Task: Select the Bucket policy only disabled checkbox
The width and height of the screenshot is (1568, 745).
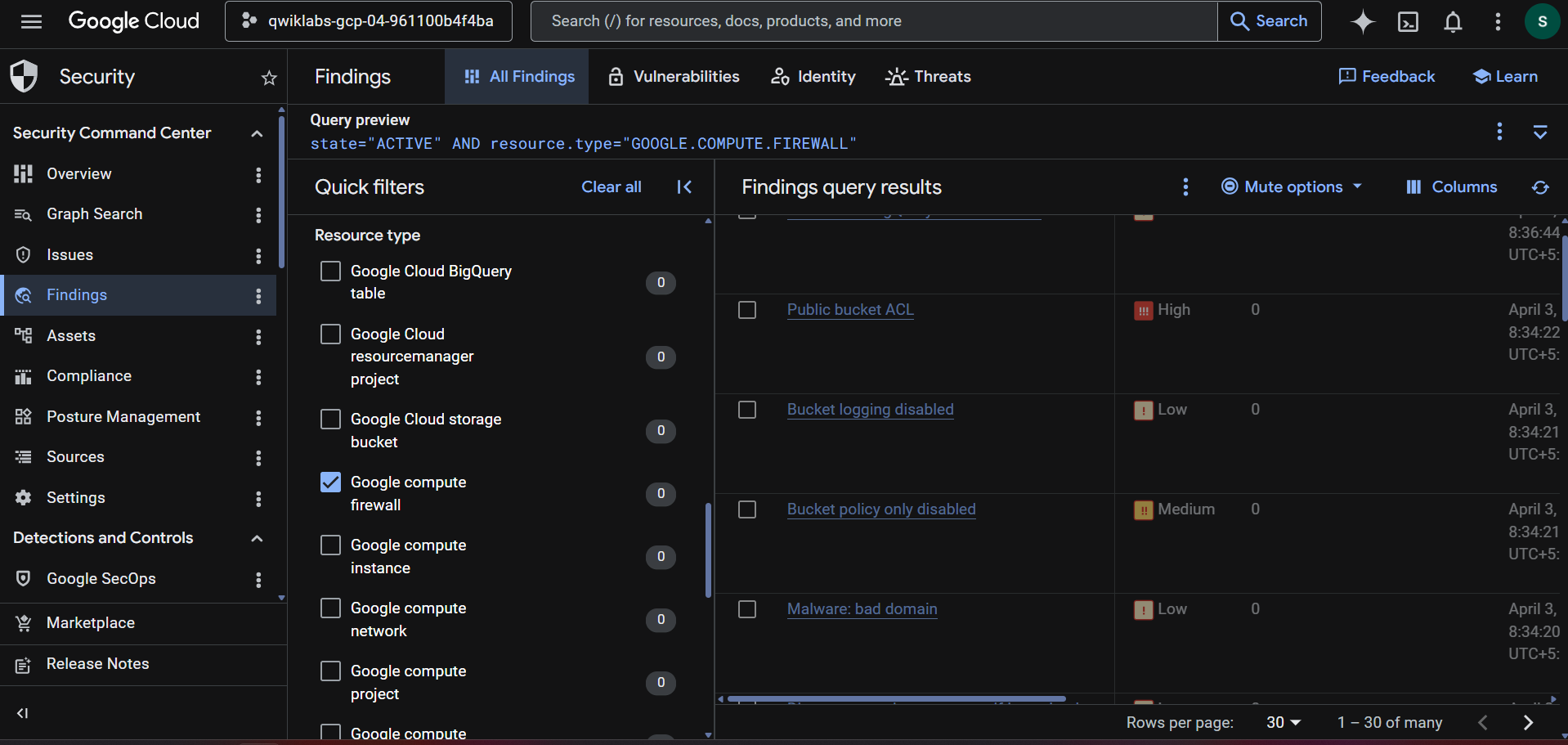Action: (x=747, y=509)
